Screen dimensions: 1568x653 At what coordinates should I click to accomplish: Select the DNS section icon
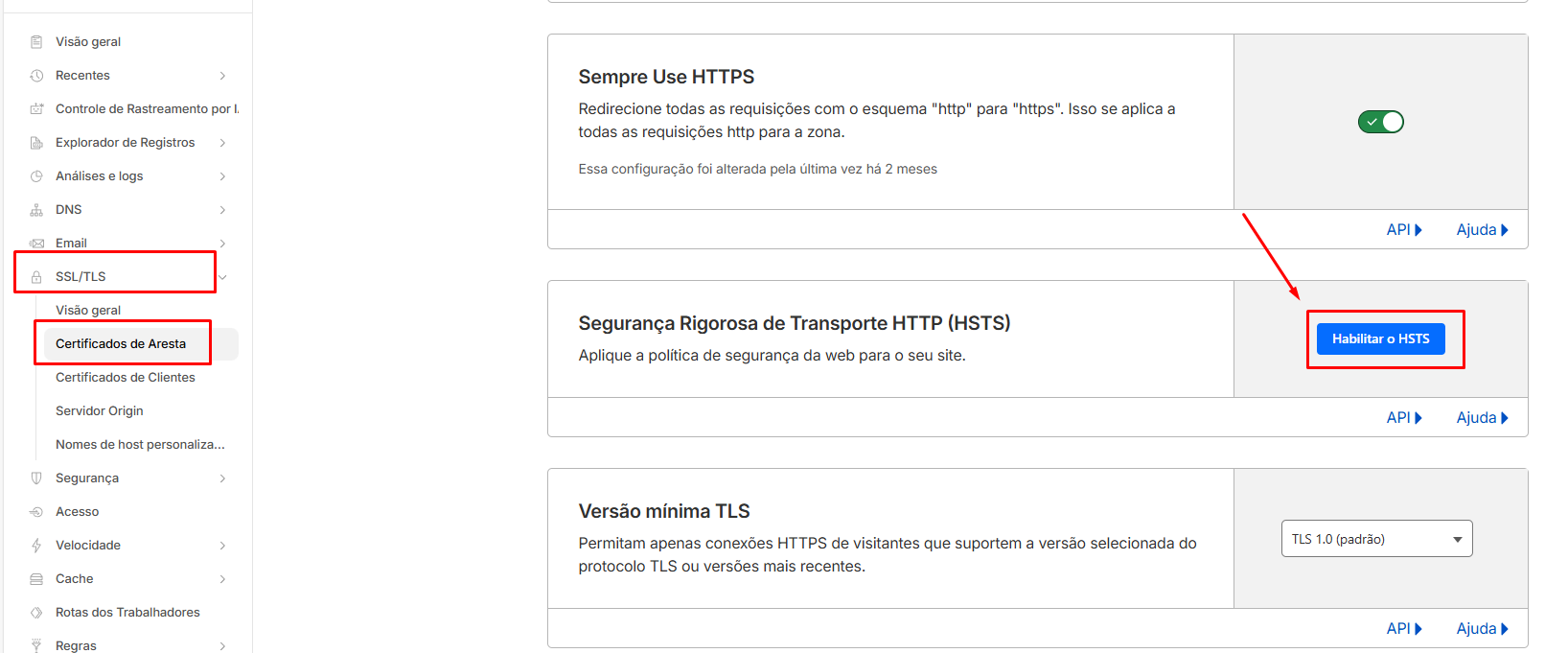tap(36, 209)
